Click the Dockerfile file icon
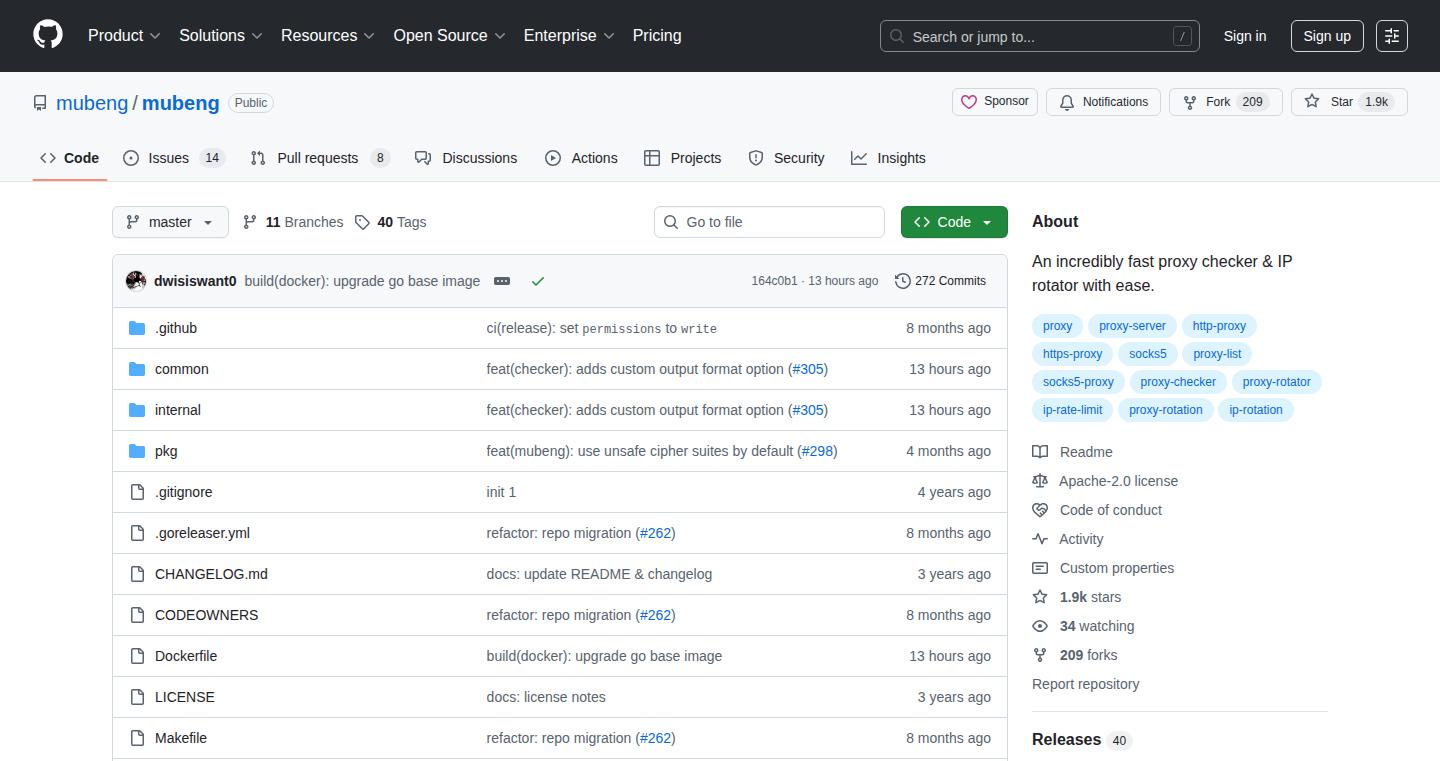 click(137, 656)
